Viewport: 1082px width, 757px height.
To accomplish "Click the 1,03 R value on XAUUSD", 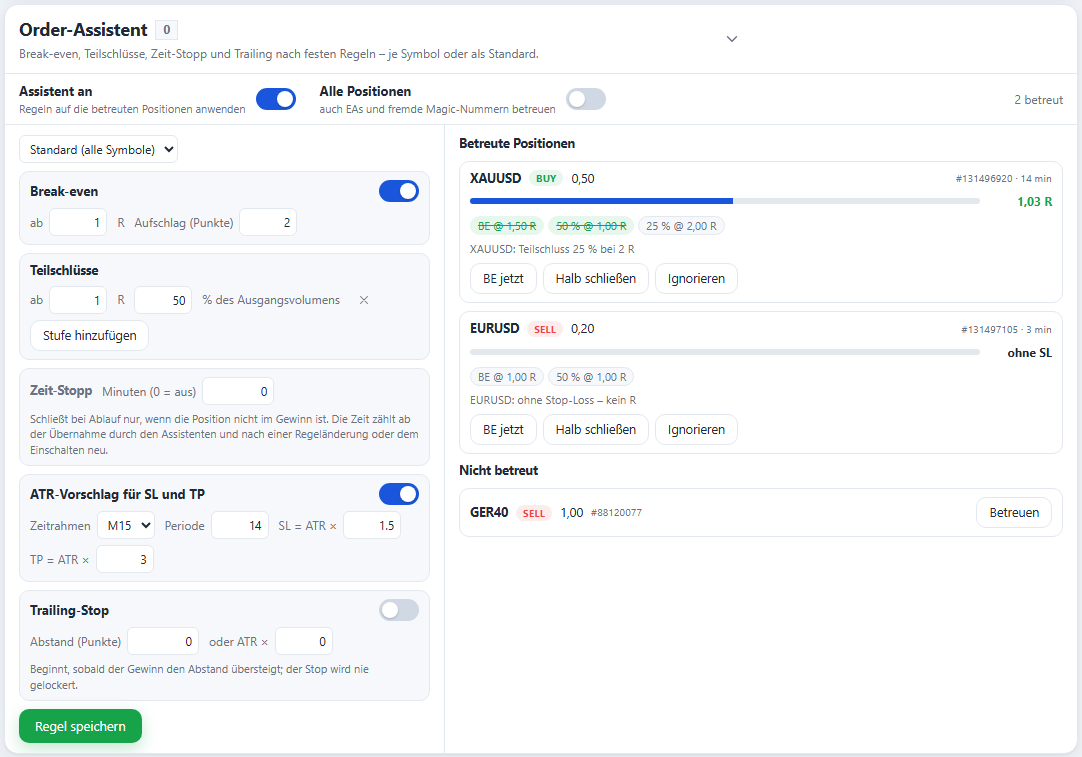I will pos(1034,201).
